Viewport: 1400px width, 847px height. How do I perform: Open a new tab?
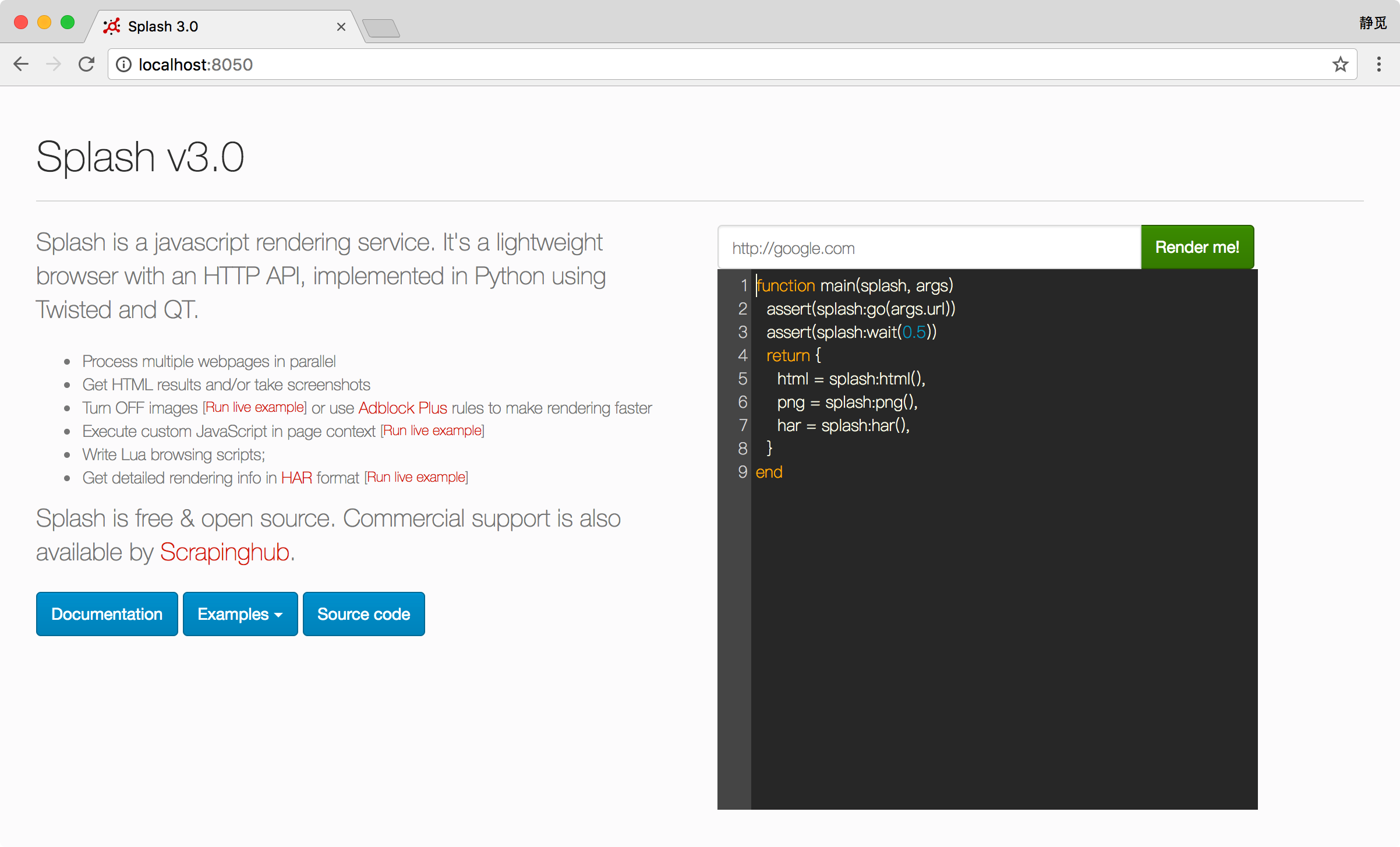coord(381,27)
